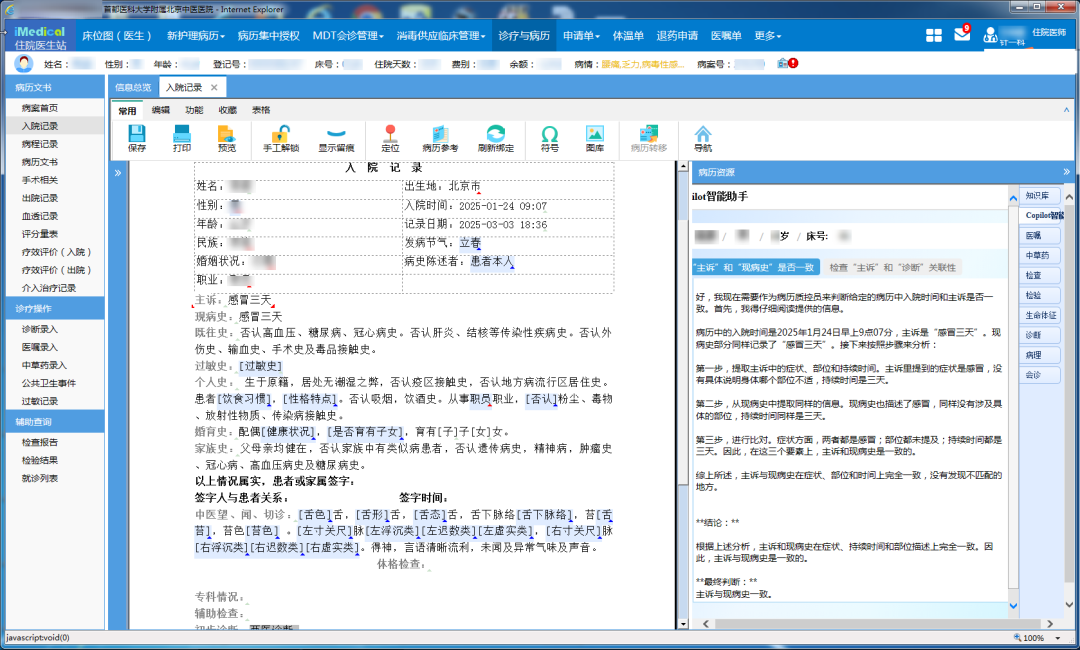This screenshot has height=650, width=1080.
Task: Open the 更多 dropdown menu
Action: click(767, 36)
